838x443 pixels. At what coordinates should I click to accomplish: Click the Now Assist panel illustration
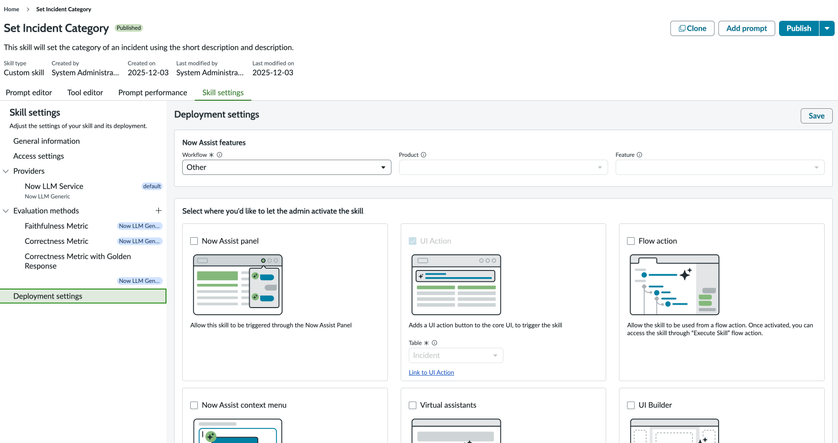(x=237, y=284)
